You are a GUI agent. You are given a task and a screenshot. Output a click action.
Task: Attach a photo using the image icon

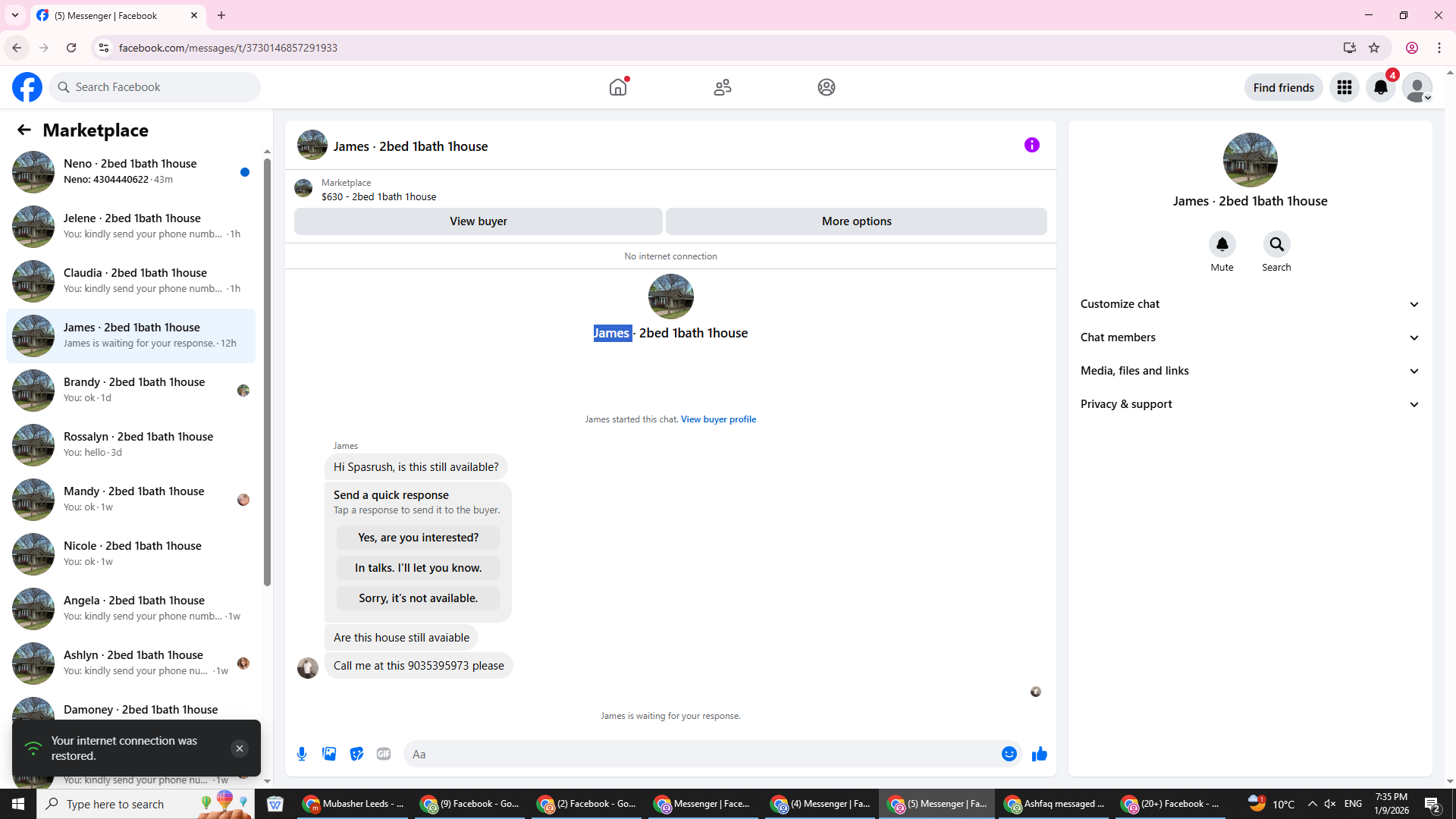pyautogui.click(x=329, y=754)
